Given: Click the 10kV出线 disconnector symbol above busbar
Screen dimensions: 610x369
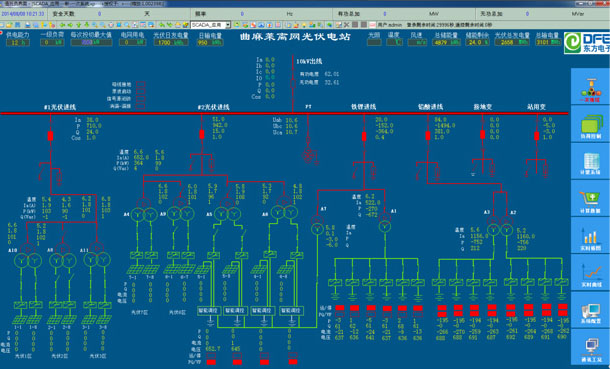Looking at the screenshot, I should click(293, 84).
